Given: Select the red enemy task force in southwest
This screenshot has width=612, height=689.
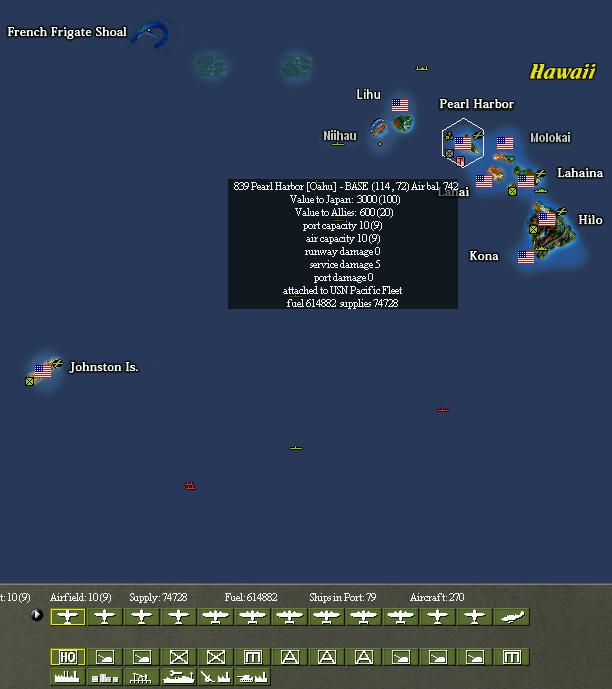Looking at the screenshot, I should (190, 486).
